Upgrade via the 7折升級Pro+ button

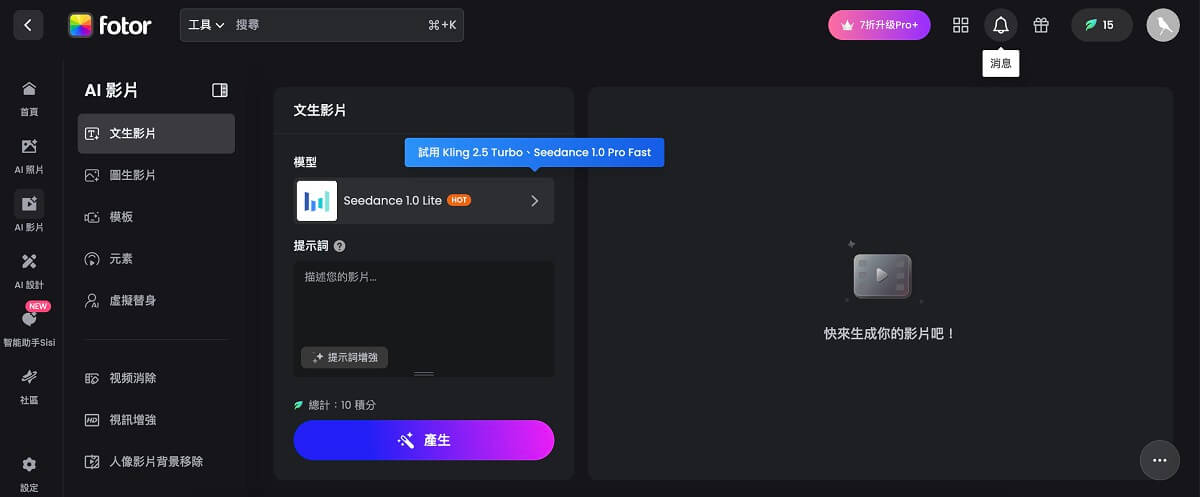pyautogui.click(x=879, y=25)
